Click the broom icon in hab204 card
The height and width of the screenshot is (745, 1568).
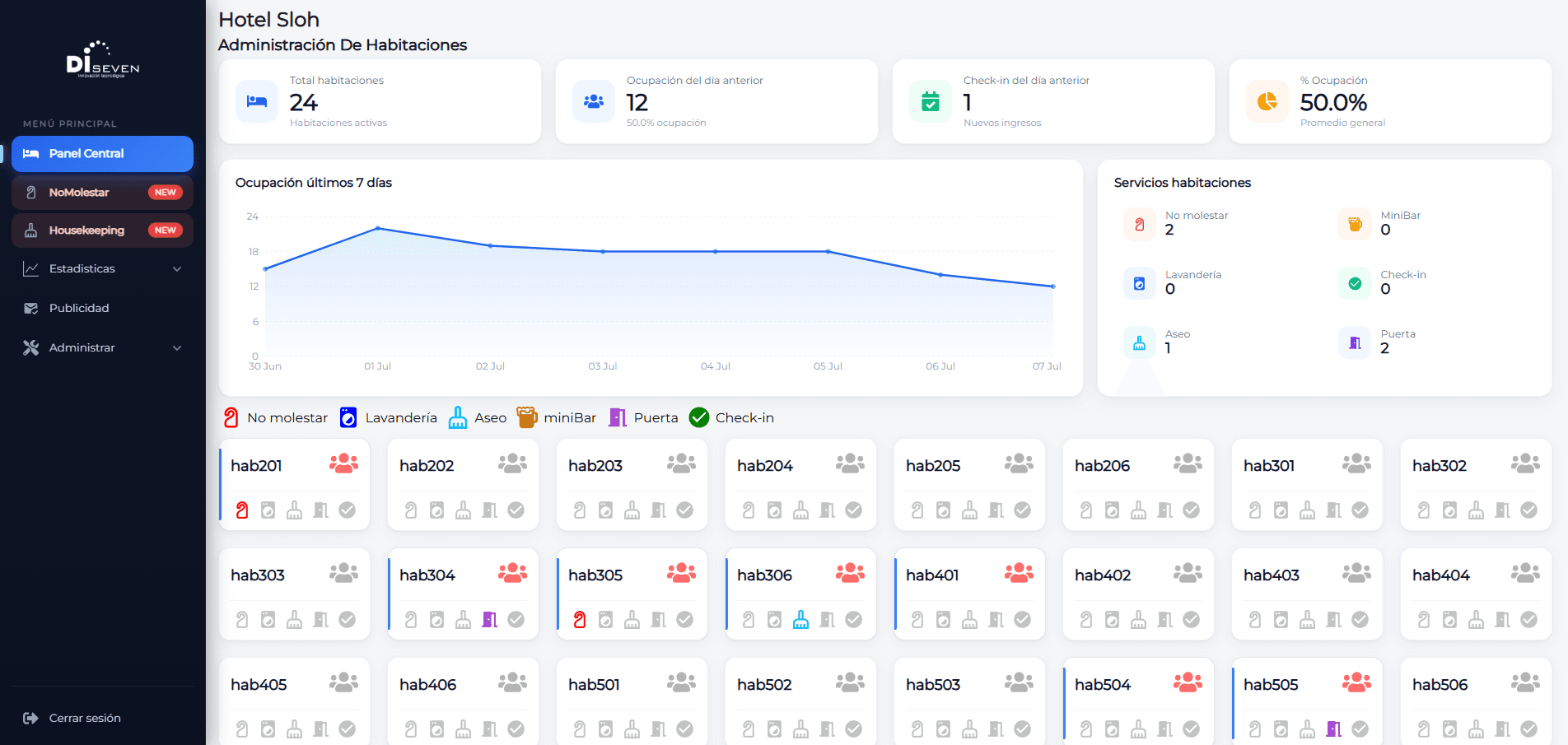pyautogui.click(x=800, y=510)
